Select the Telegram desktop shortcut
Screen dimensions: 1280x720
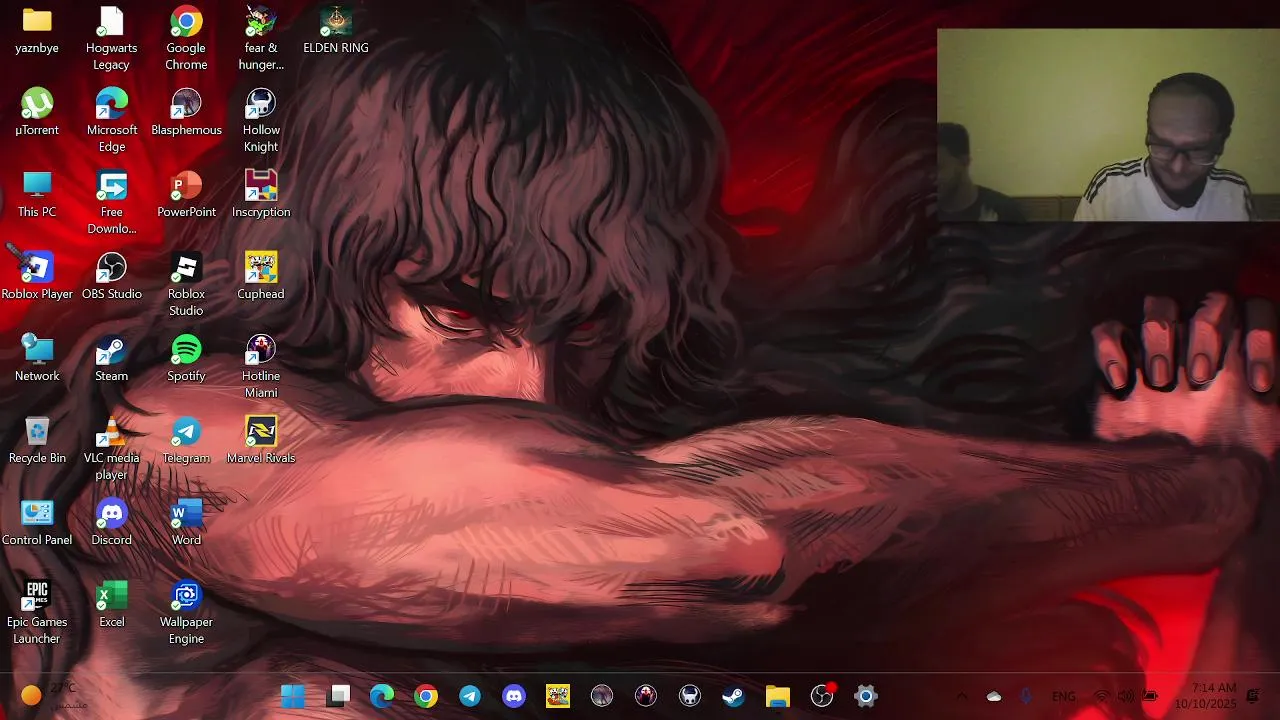[x=186, y=440]
